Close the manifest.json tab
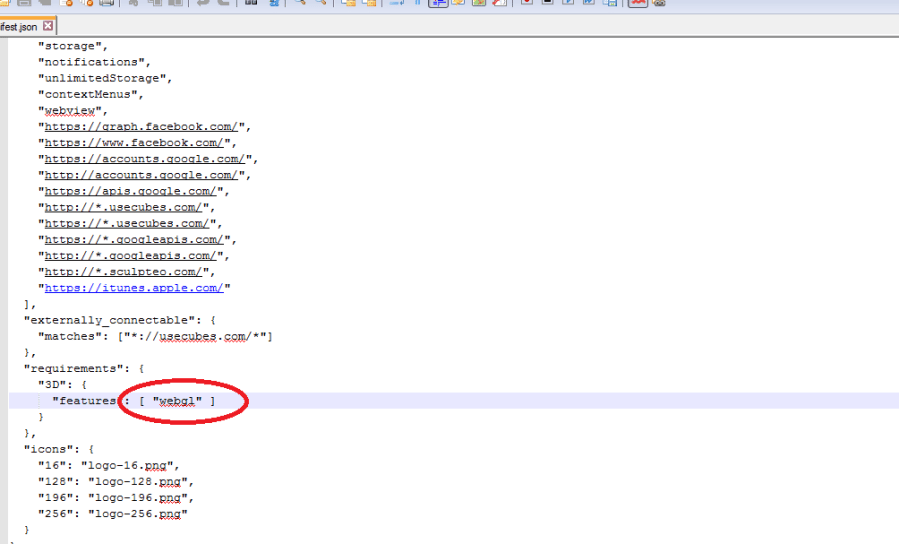The image size is (899, 544). (x=48, y=26)
